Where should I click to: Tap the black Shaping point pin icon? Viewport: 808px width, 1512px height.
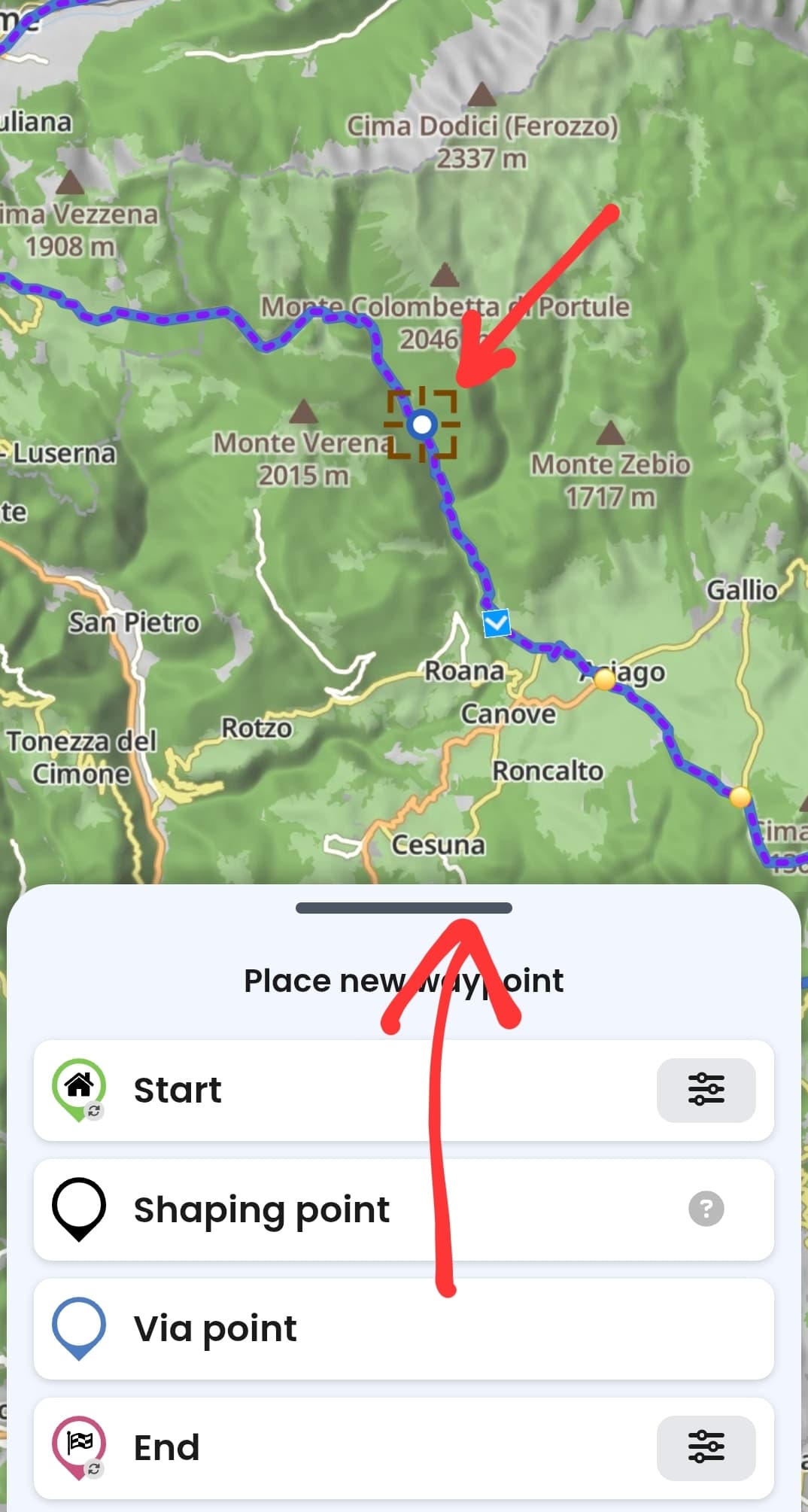(78, 1209)
